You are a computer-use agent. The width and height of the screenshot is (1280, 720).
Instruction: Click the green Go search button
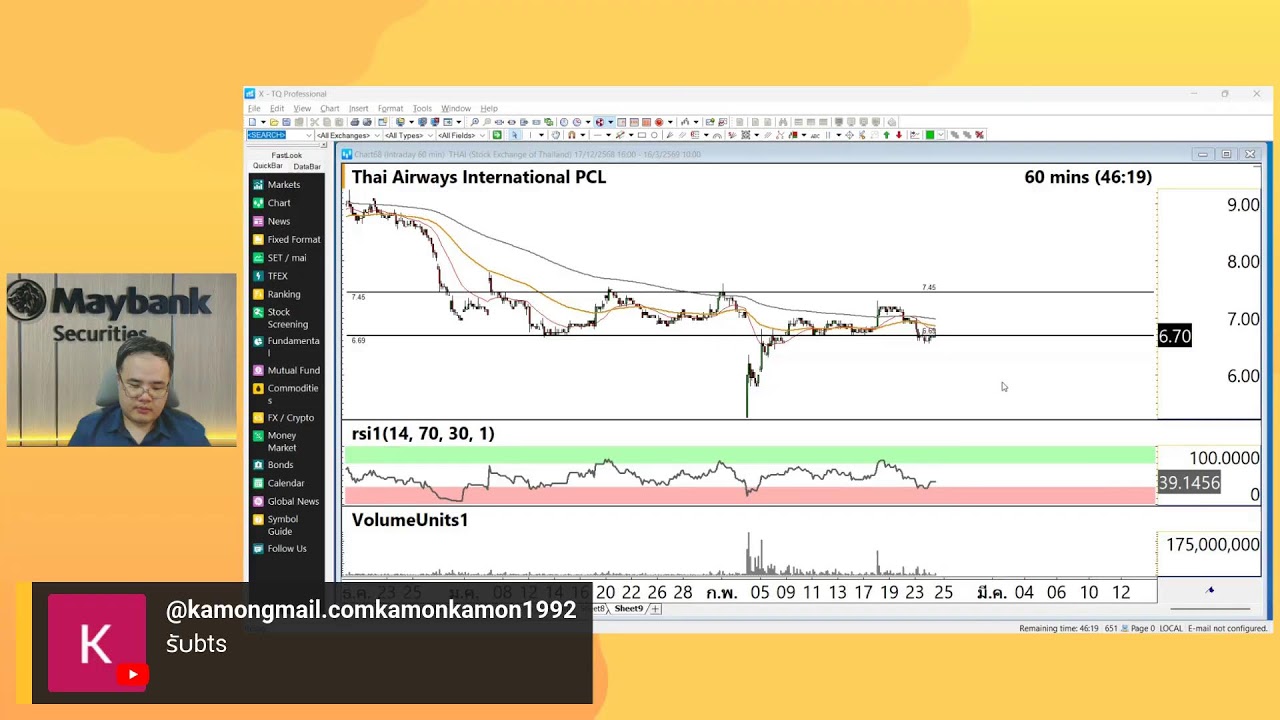(497, 135)
